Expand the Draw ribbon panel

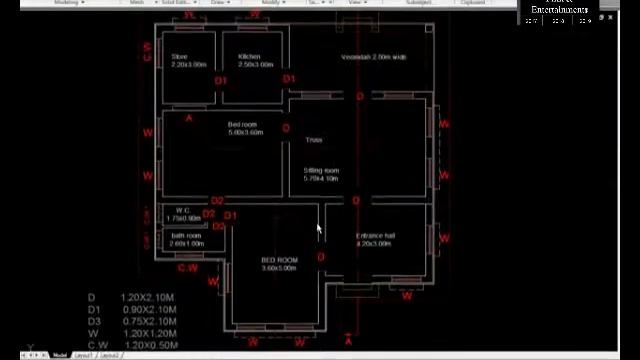(220, 2)
